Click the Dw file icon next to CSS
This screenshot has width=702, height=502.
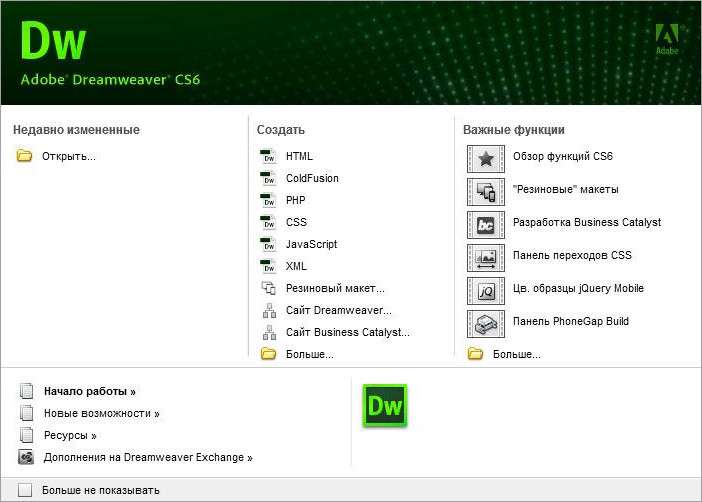pos(269,222)
